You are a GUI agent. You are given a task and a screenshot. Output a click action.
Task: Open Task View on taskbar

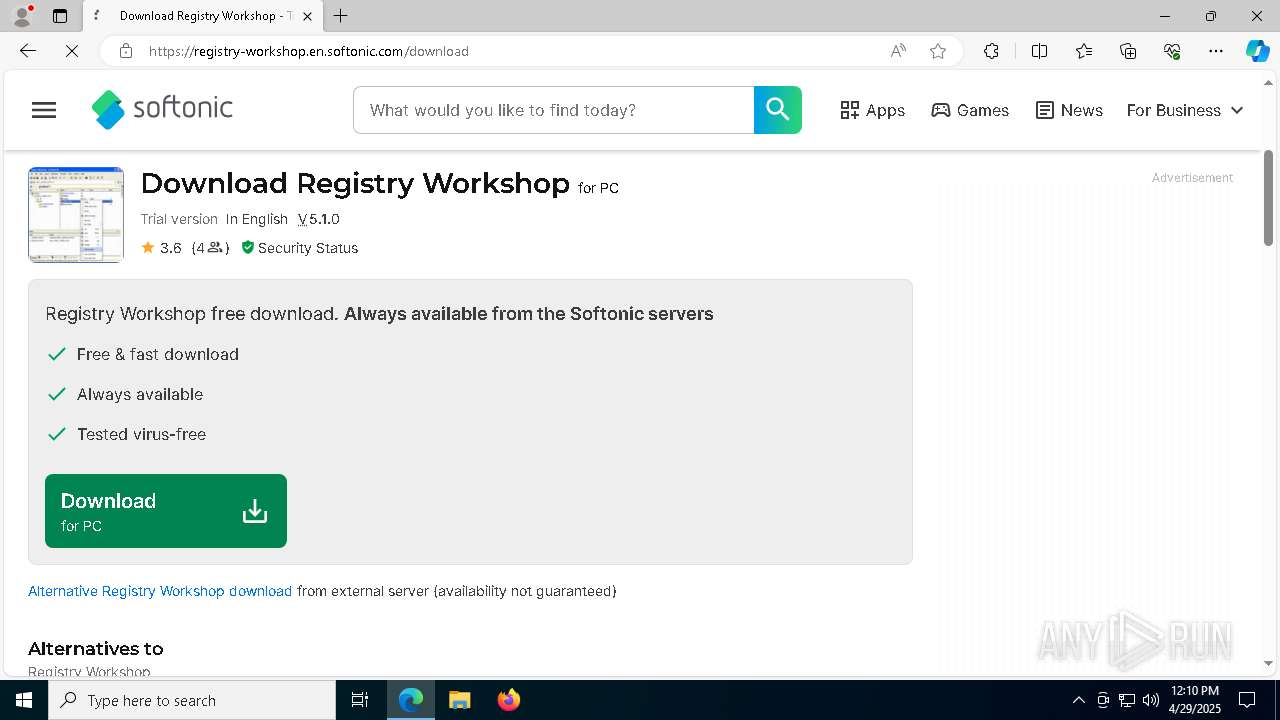point(360,700)
